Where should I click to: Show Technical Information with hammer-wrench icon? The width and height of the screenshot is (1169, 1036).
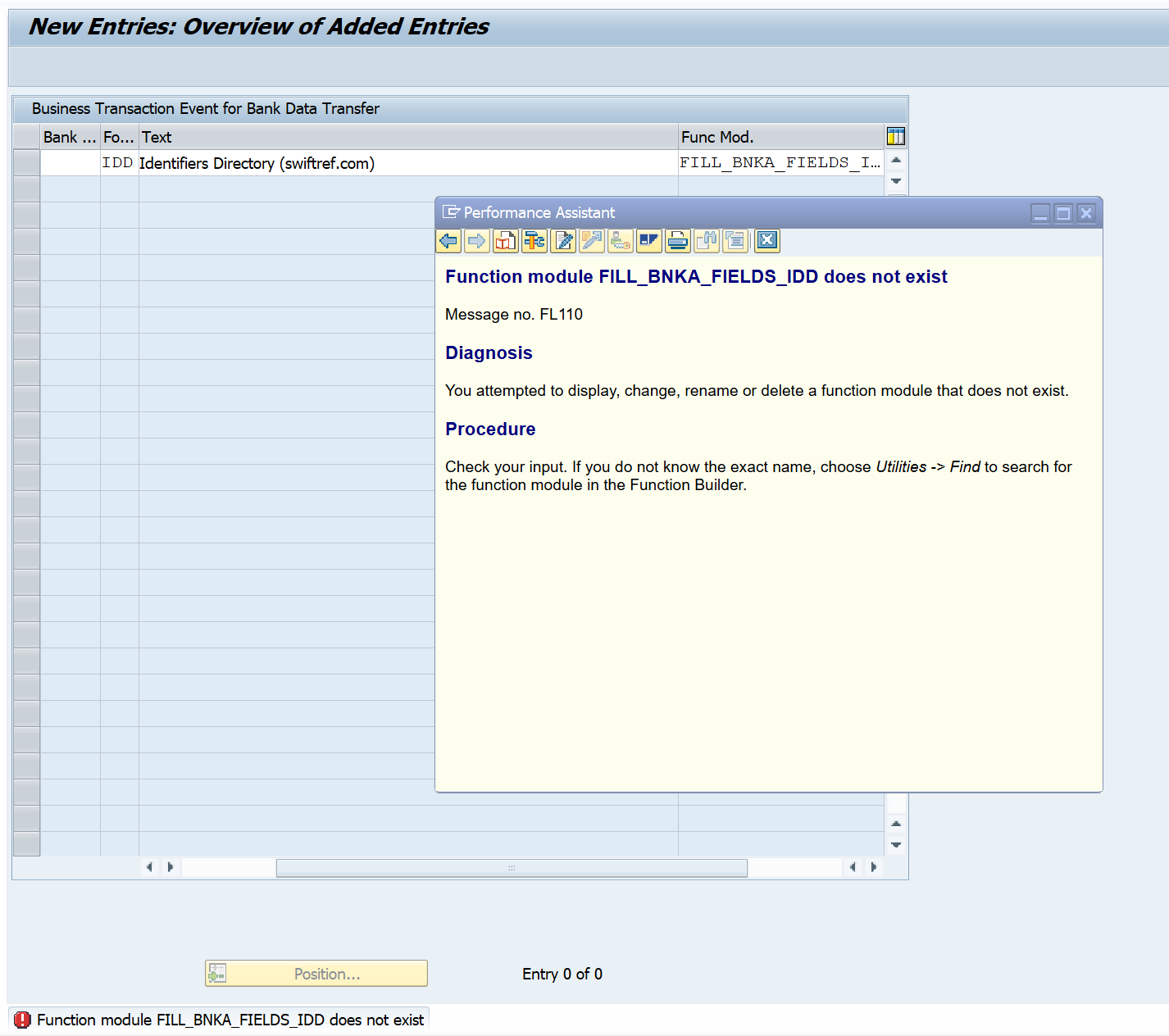(534, 240)
